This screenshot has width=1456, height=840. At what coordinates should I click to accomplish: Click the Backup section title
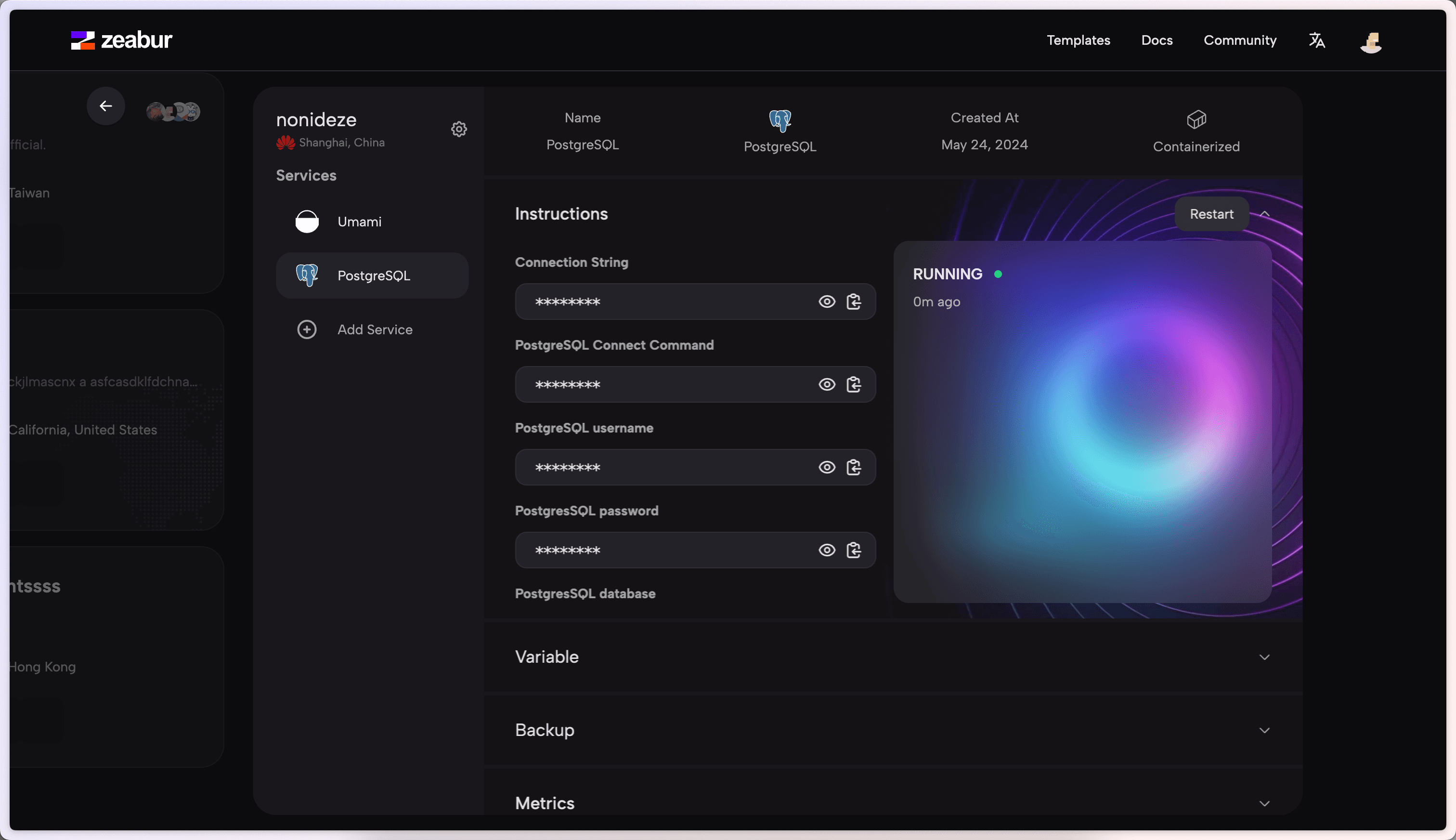tap(545, 730)
